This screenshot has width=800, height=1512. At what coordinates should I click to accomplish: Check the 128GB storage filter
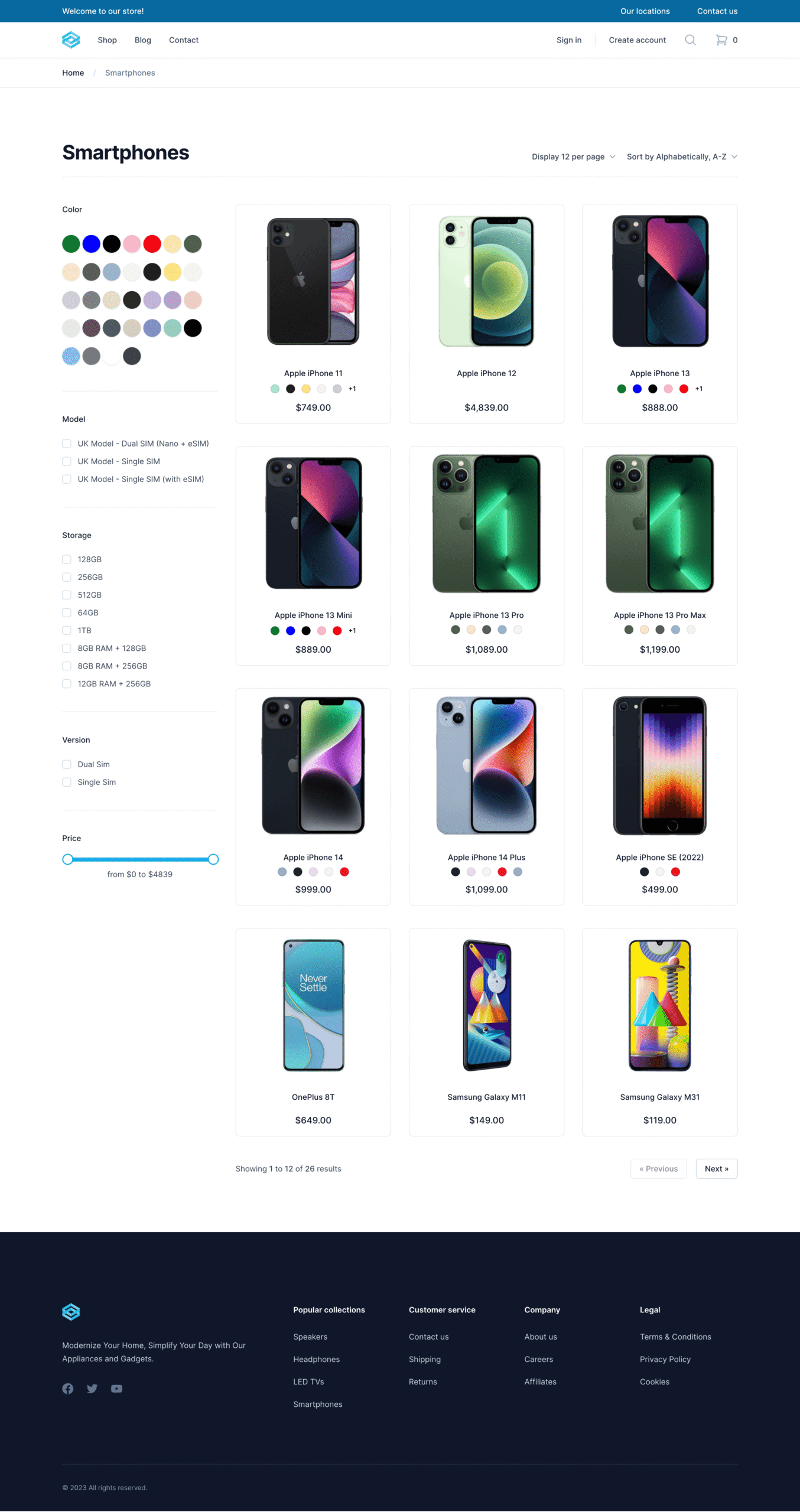click(x=67, y=559)
